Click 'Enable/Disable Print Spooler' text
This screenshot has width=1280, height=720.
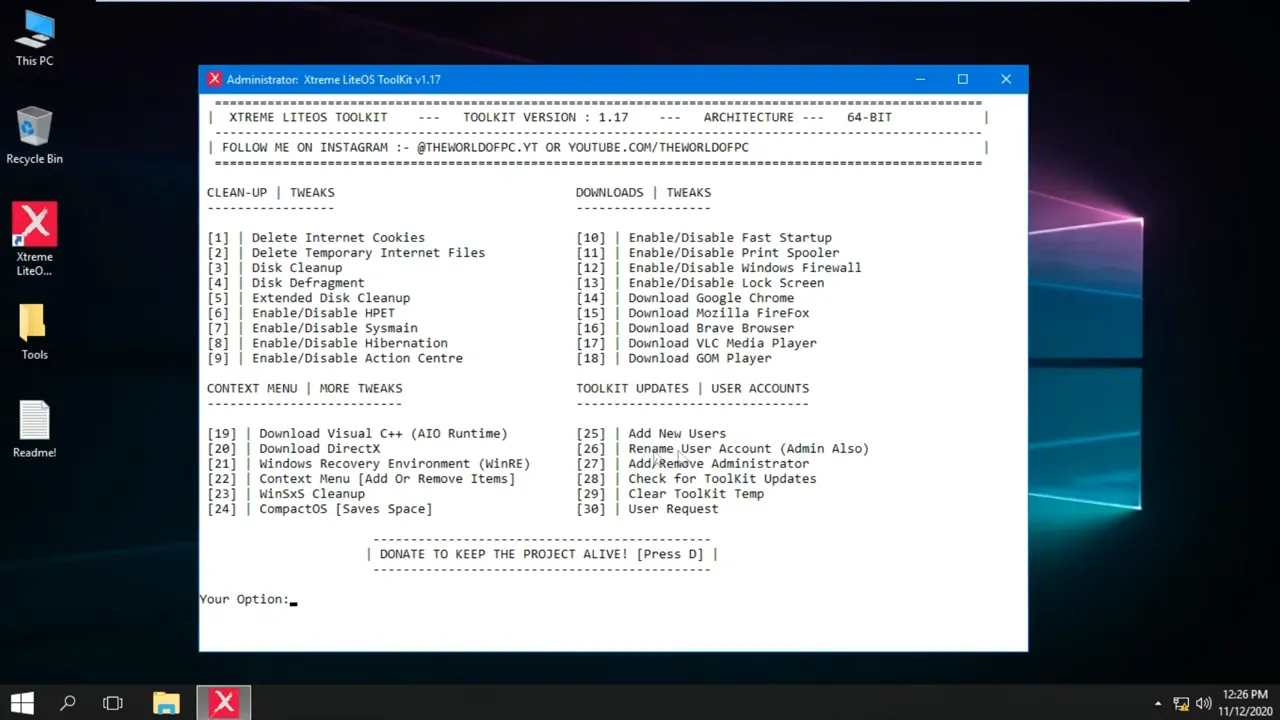(x=734, y=253)
